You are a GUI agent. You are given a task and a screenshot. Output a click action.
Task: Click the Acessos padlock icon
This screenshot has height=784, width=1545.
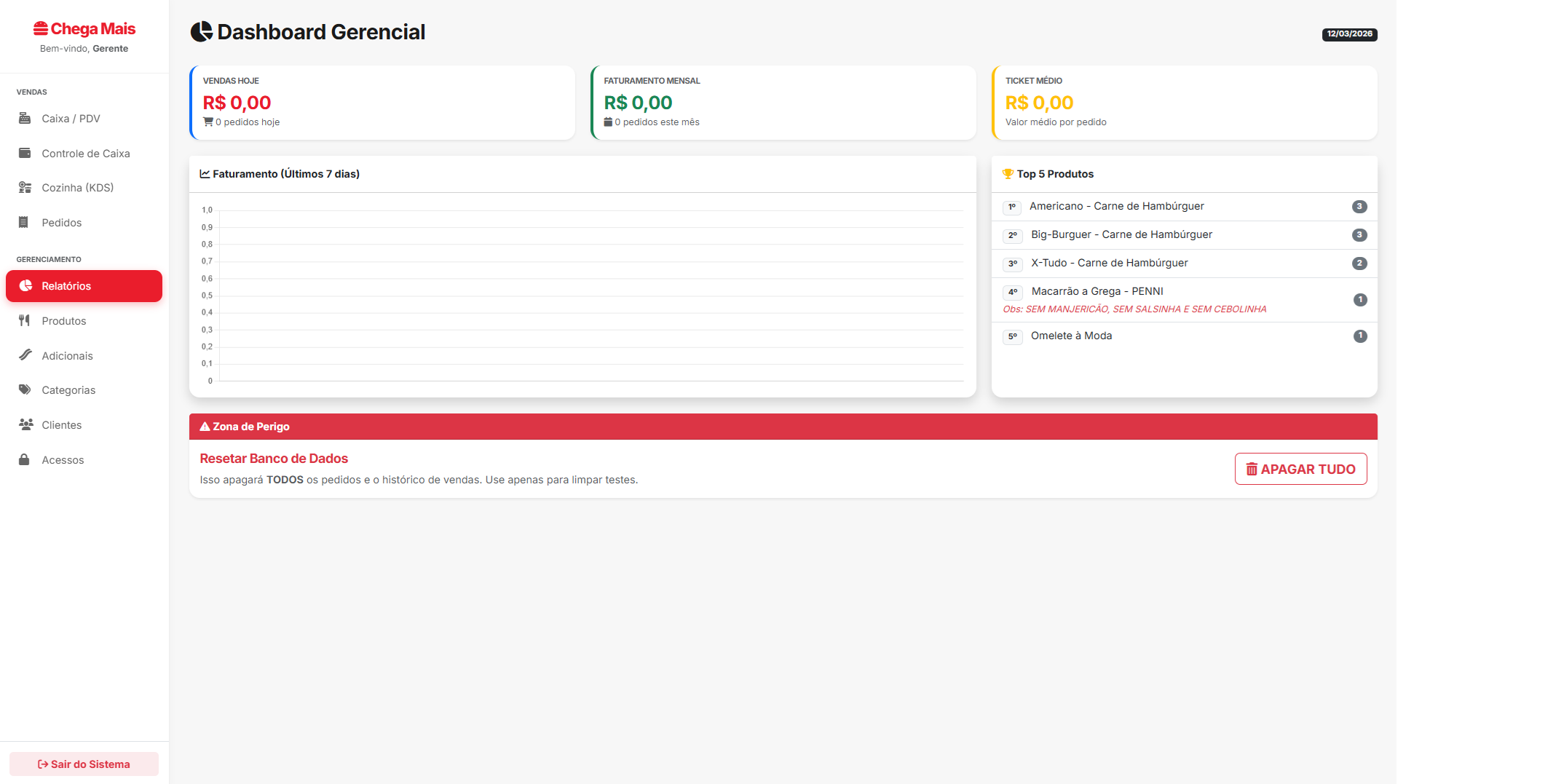(24, 460)
